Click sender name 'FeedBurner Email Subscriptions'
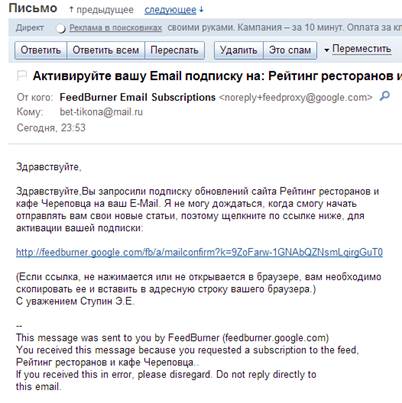Image resolution: width=402 pixels, height=403 pixels. tap(137, 97)
